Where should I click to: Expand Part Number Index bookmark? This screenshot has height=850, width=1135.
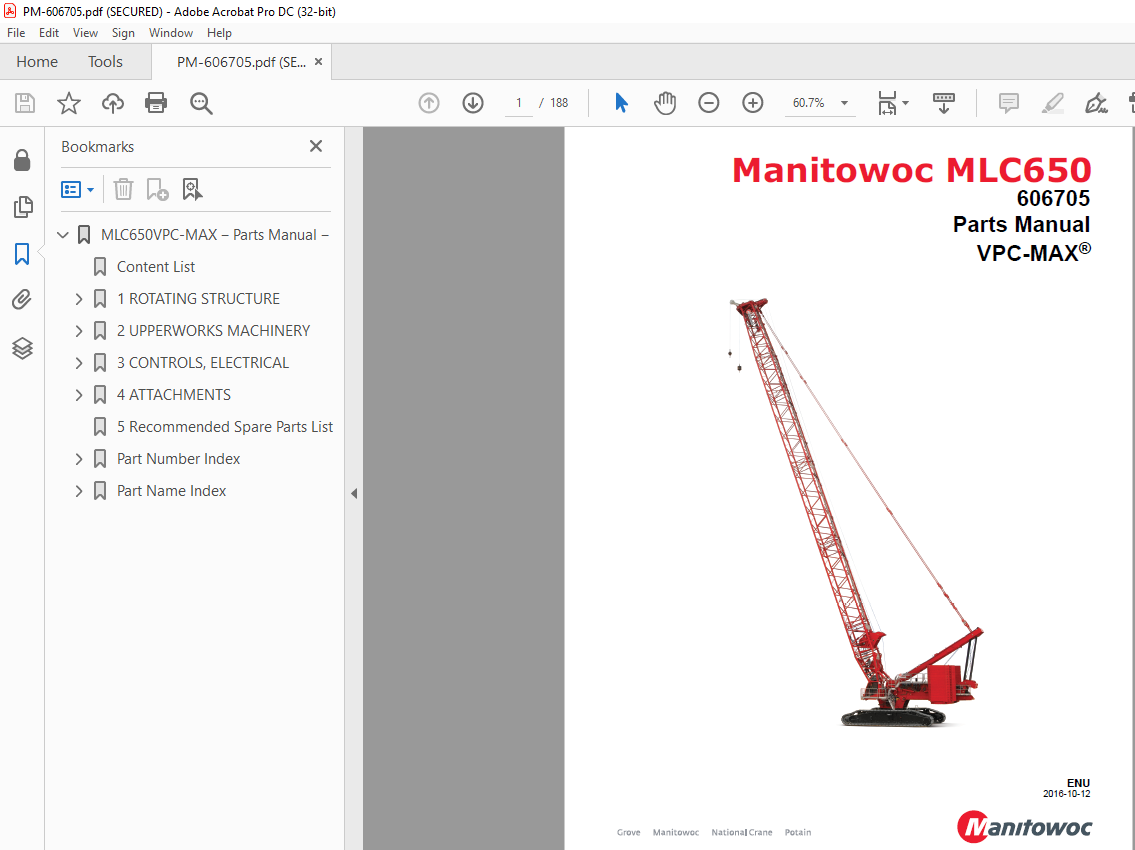[x=79, y=459]
